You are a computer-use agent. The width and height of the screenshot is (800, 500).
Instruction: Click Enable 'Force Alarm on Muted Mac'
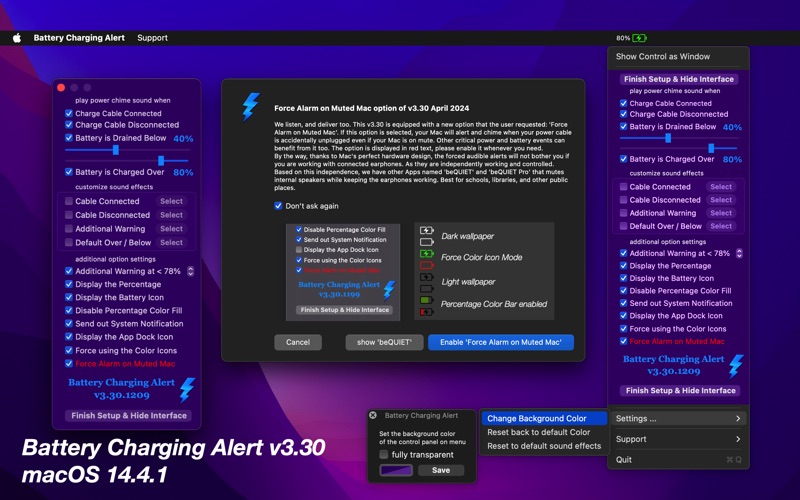coord(501,342)
